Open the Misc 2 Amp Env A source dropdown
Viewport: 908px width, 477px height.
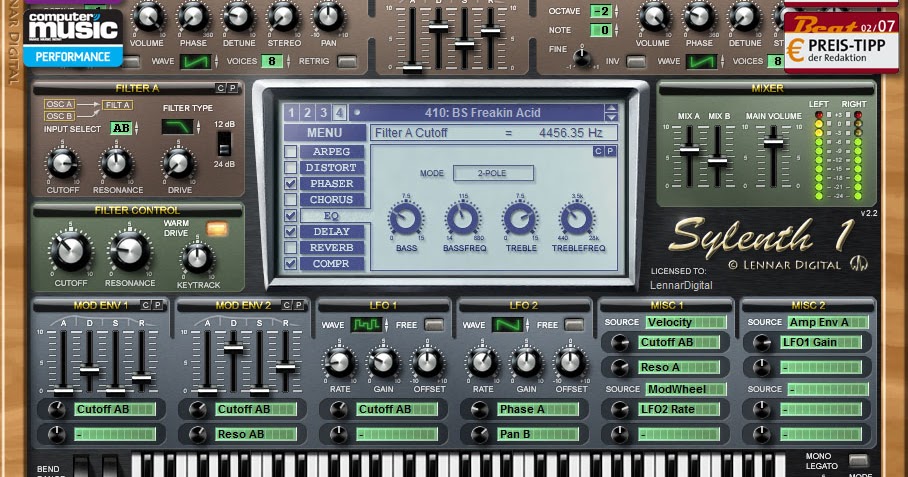pyautogui.click(x=828, y=322)
